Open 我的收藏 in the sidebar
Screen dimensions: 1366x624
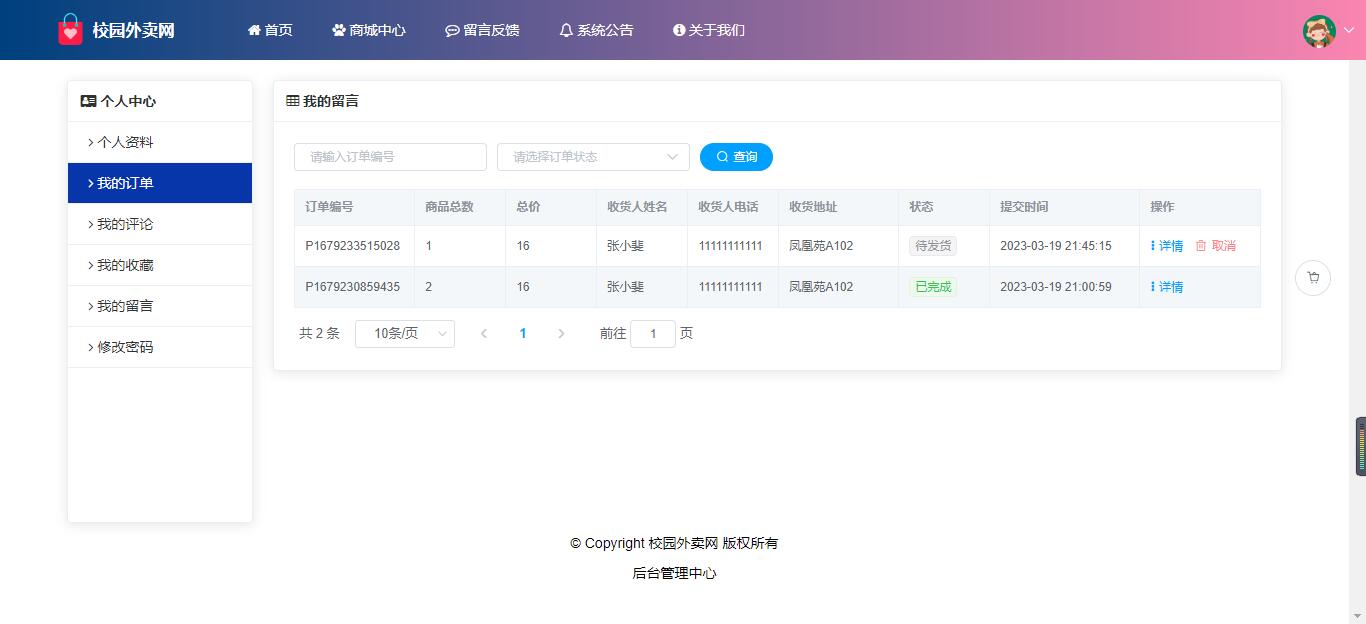tap(125, 265)
